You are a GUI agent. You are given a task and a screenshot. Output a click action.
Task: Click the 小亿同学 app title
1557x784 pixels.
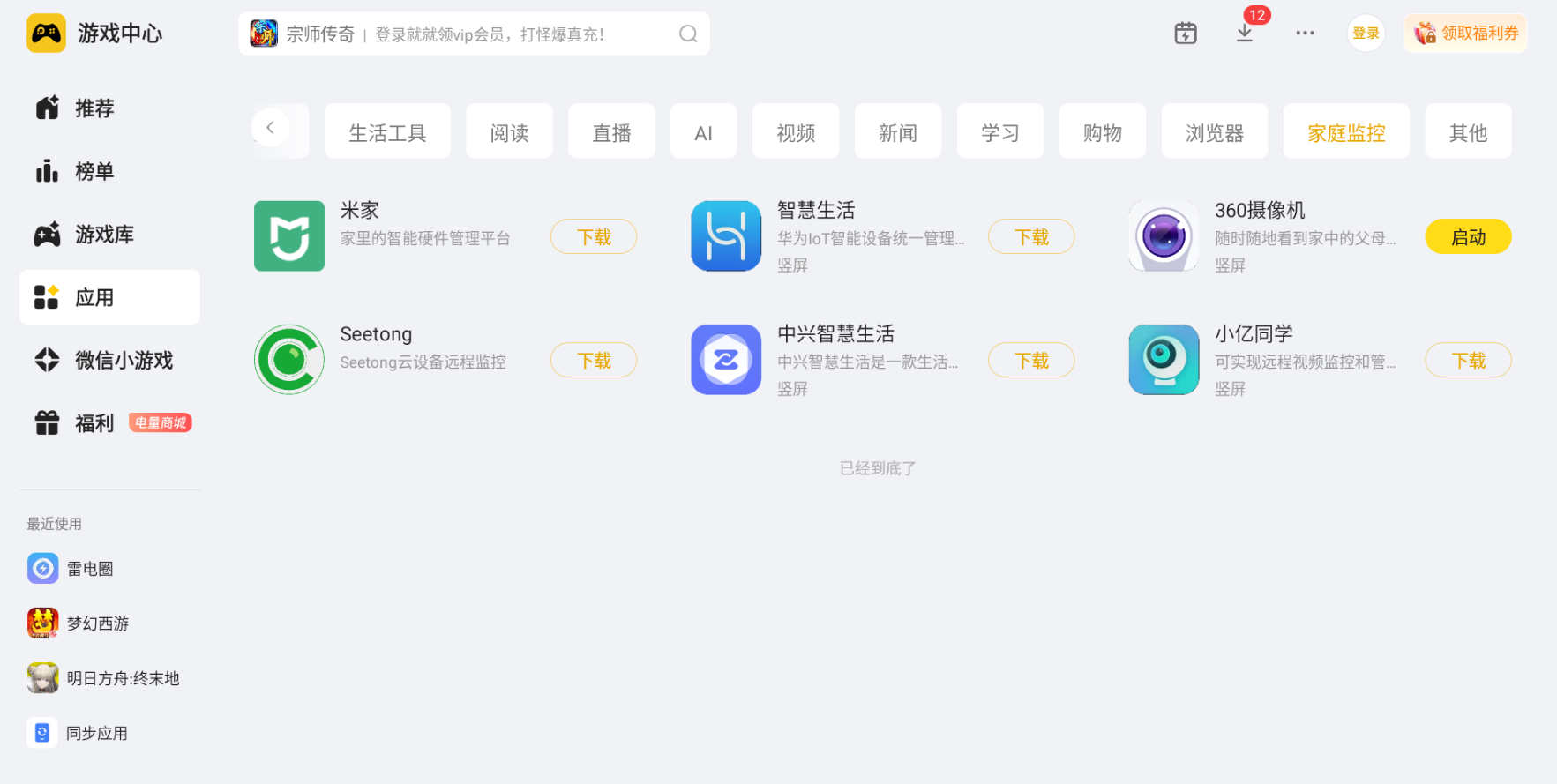click(x=1254, y=333)
